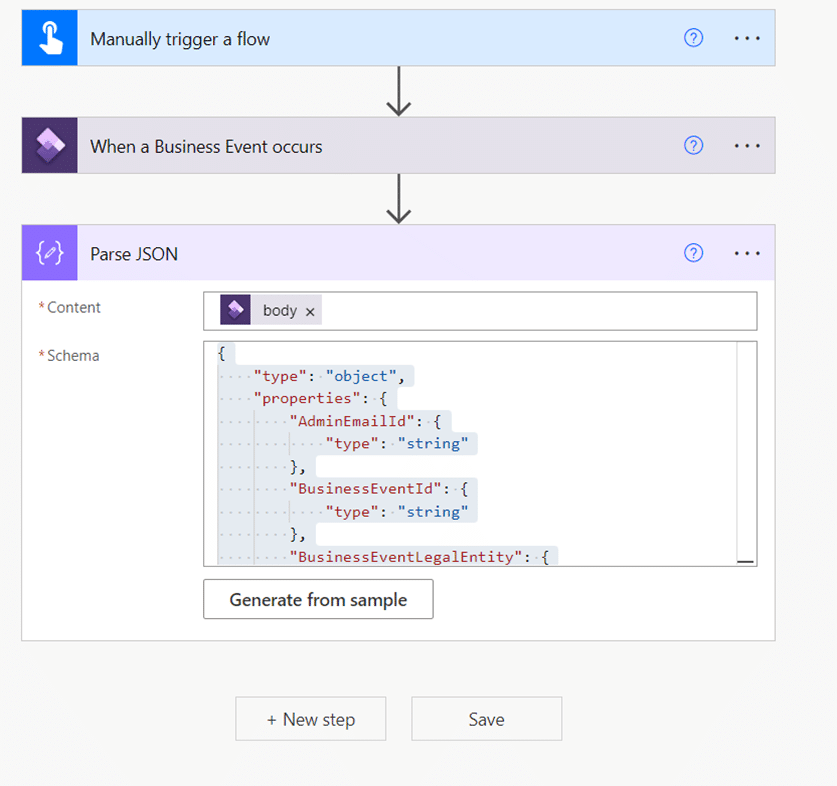
Task: Click the Parse JSON braces icon
Action: 50,253
